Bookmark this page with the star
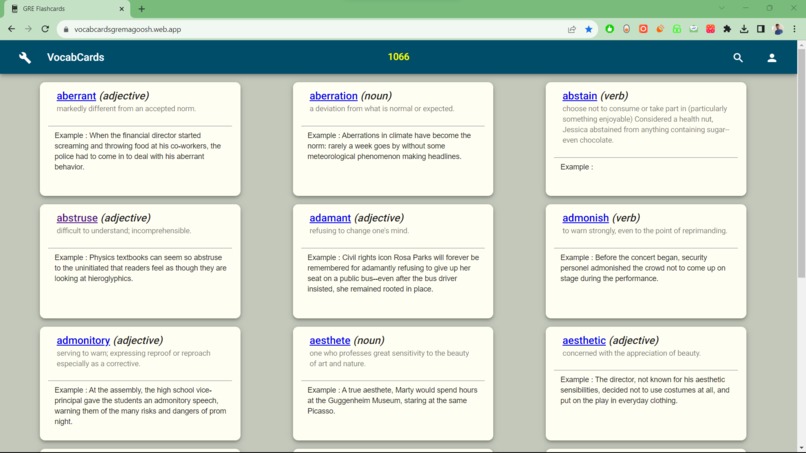 pos(589,29)
